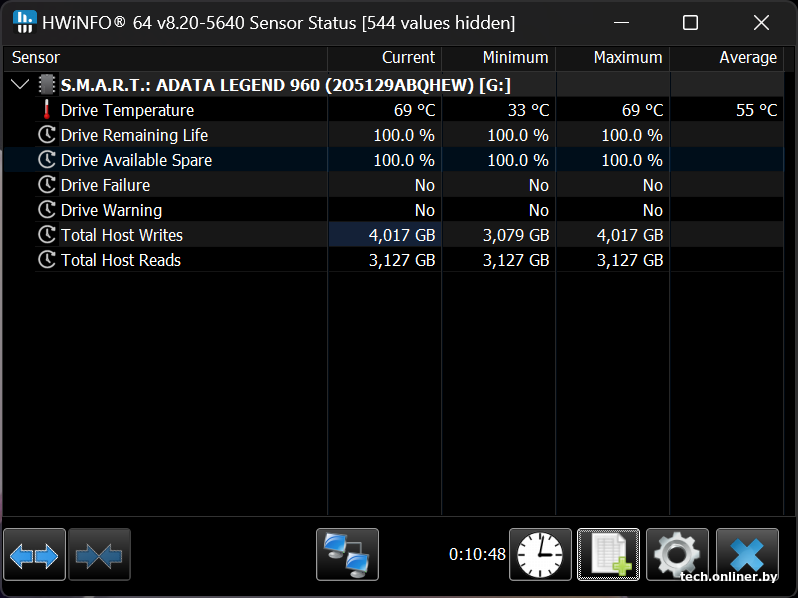Click Drive Failure current value No
Viewport: 798px width, 598px height.
click(x=424, y=185)
